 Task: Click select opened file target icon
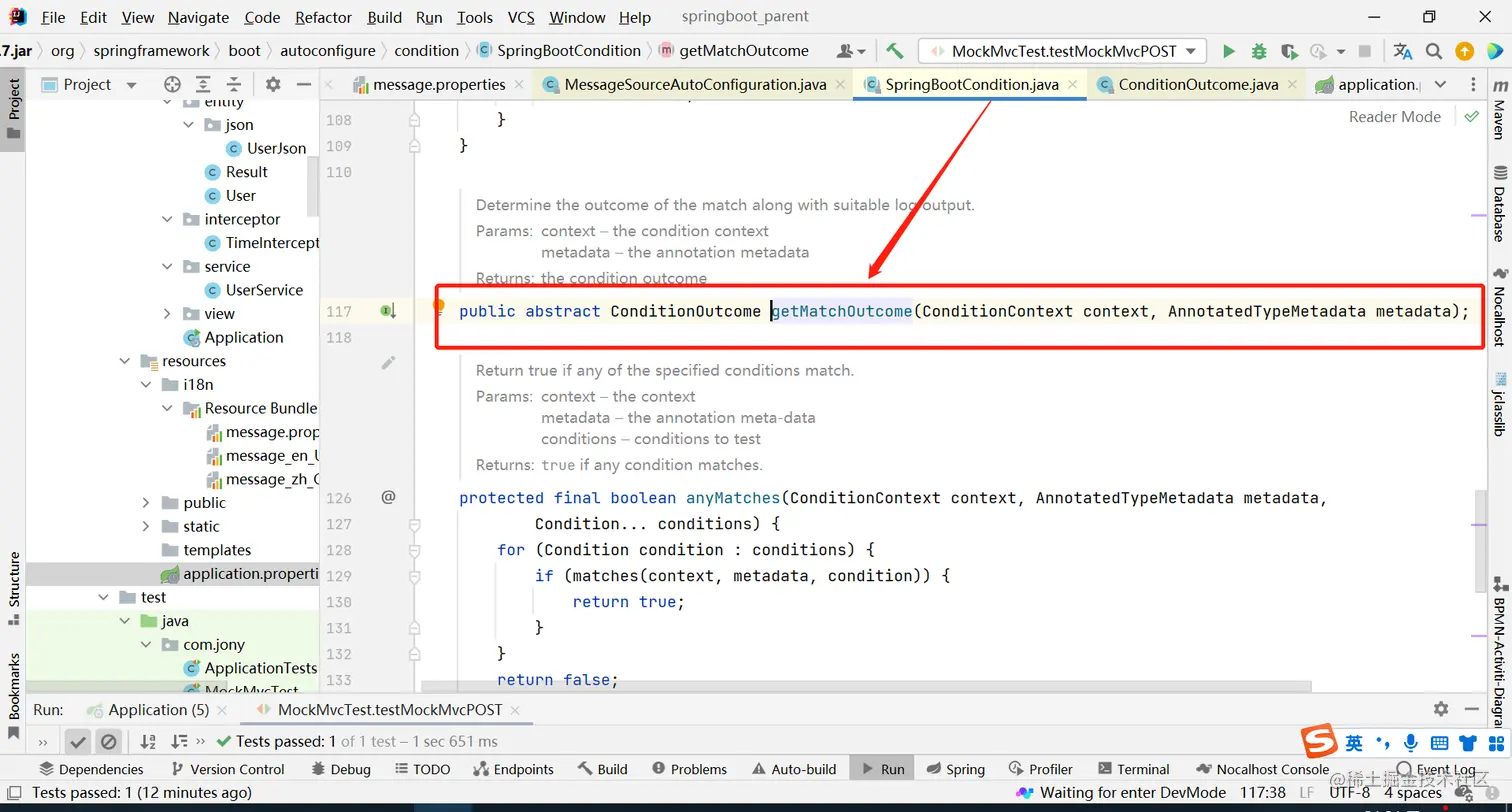click(172, 85)
